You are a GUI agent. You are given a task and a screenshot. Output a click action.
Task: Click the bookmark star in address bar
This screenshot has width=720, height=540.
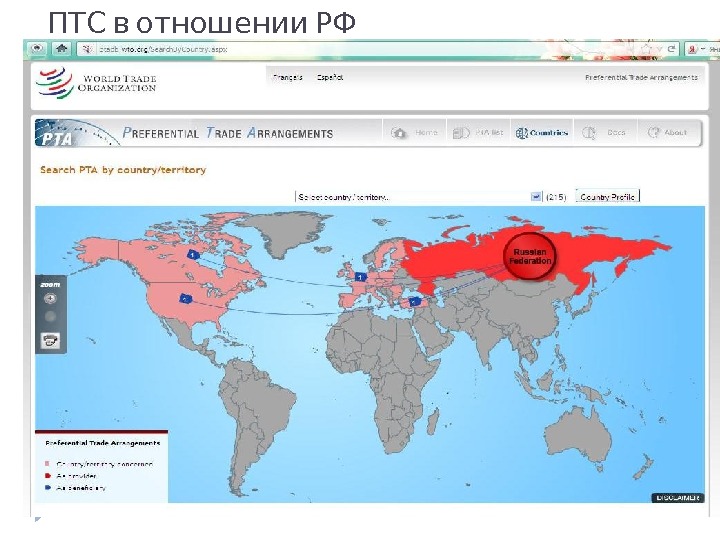pos(646,49)
